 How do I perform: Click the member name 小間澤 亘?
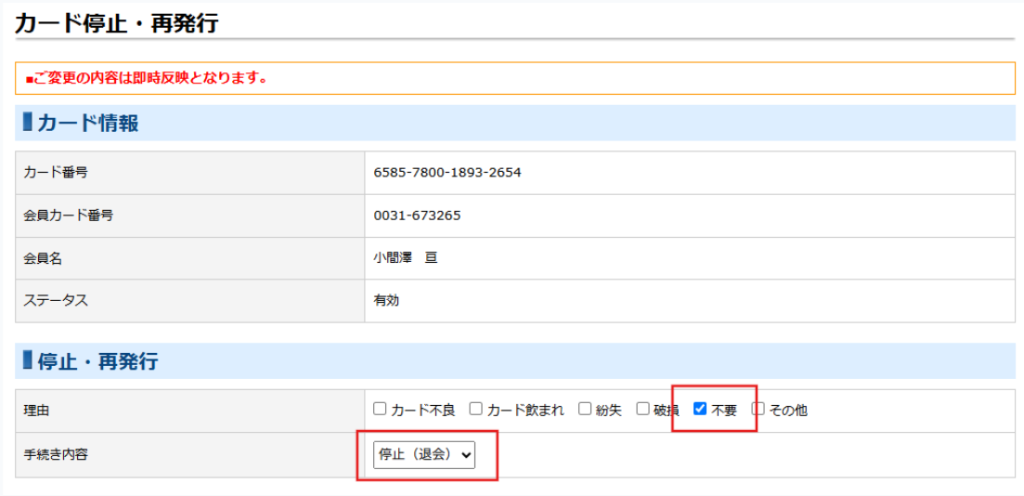(x=406, y=258)
